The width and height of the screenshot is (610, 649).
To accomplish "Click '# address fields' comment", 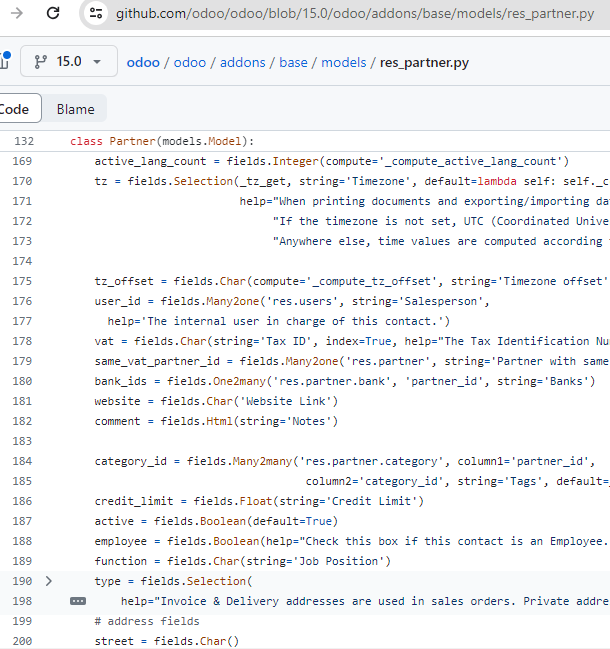I will point(147,621).
